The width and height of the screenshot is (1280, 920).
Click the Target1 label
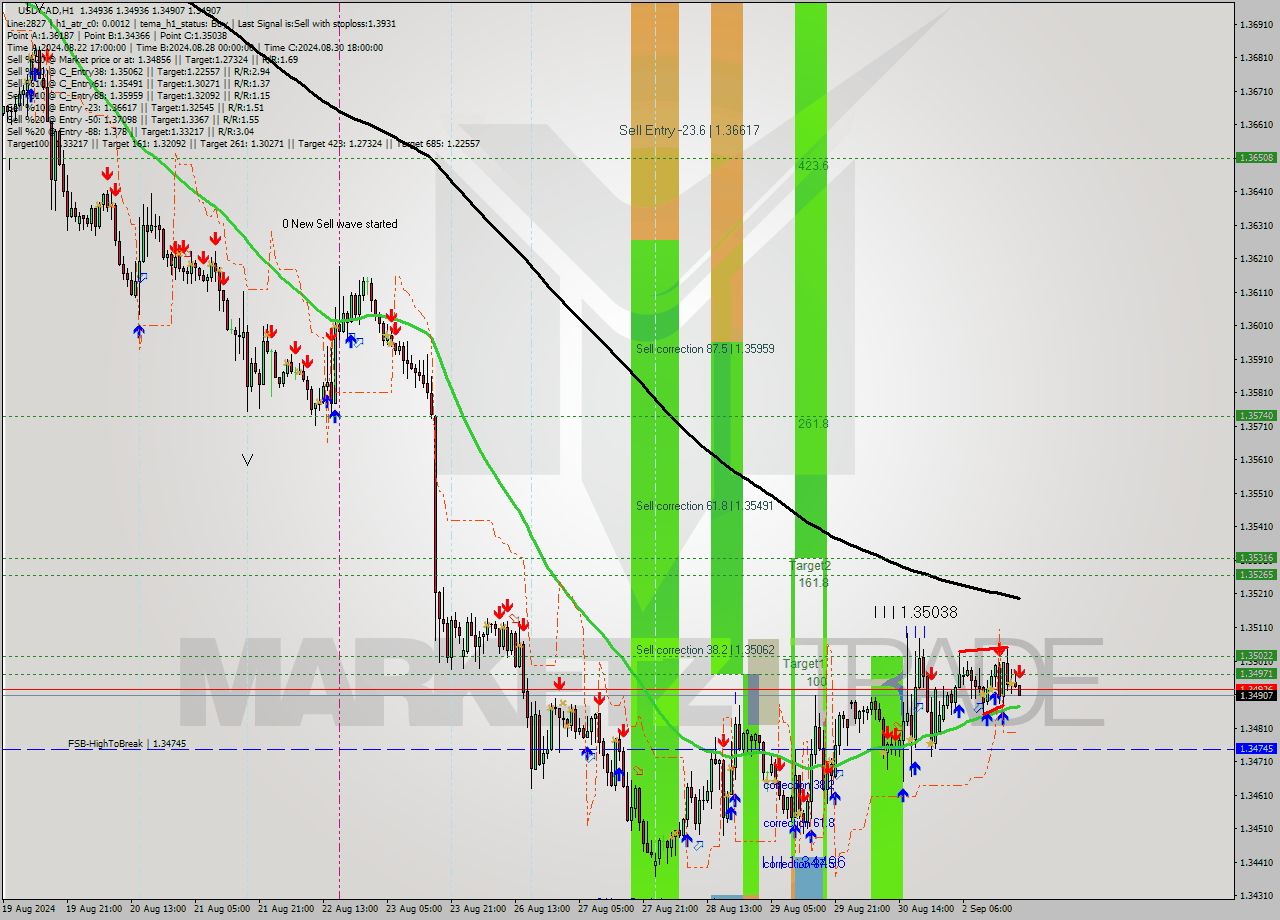[803, 664]
